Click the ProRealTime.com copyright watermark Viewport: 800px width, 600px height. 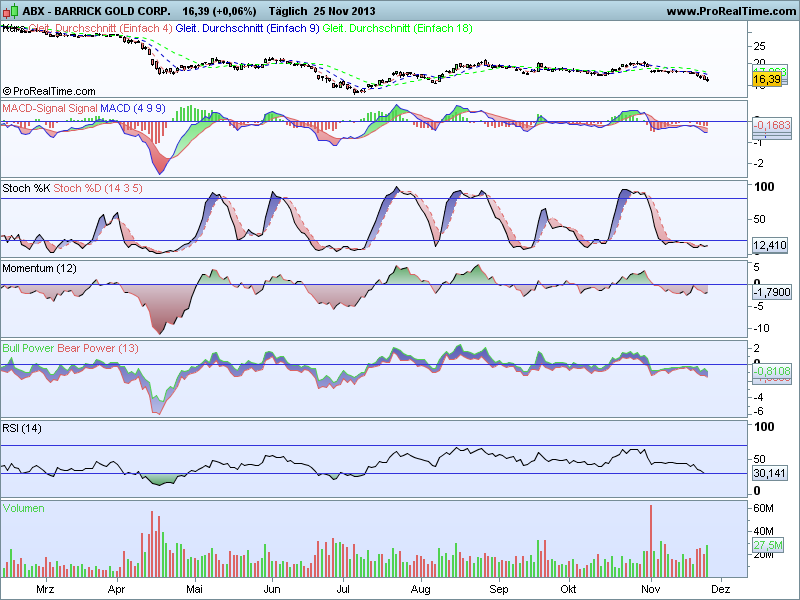click(49, 91)
